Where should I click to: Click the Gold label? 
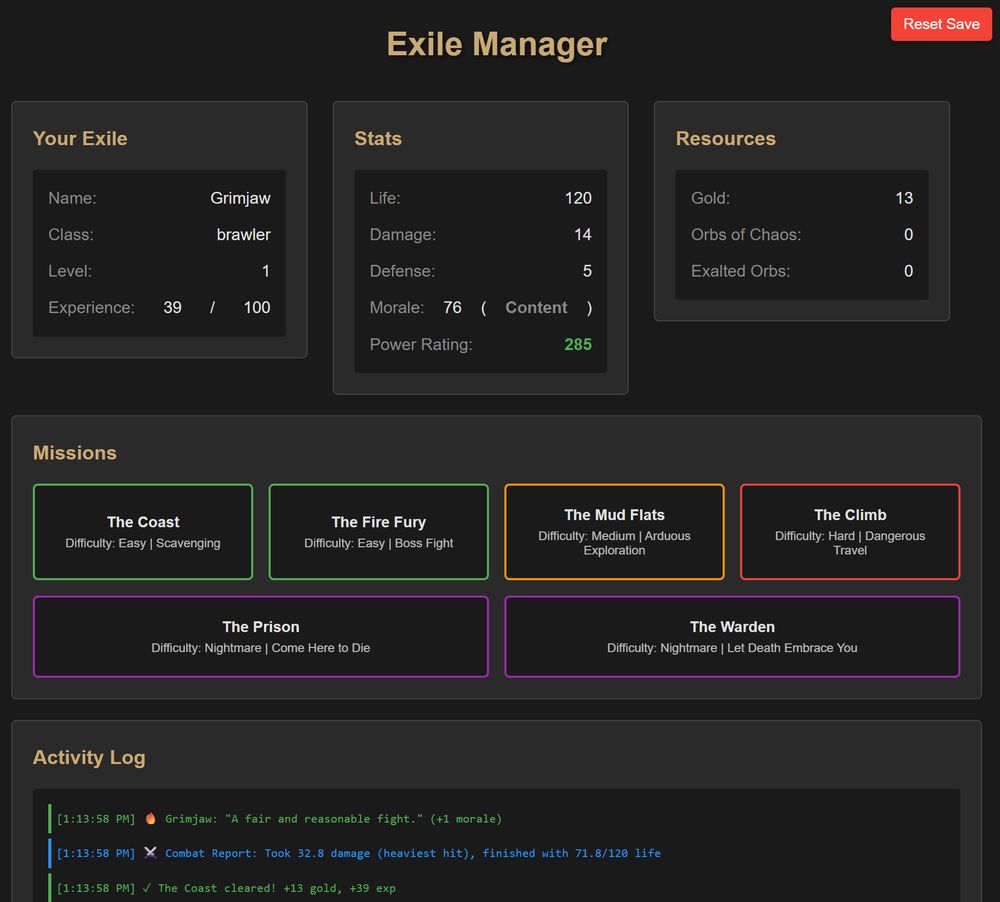[710, 198]
